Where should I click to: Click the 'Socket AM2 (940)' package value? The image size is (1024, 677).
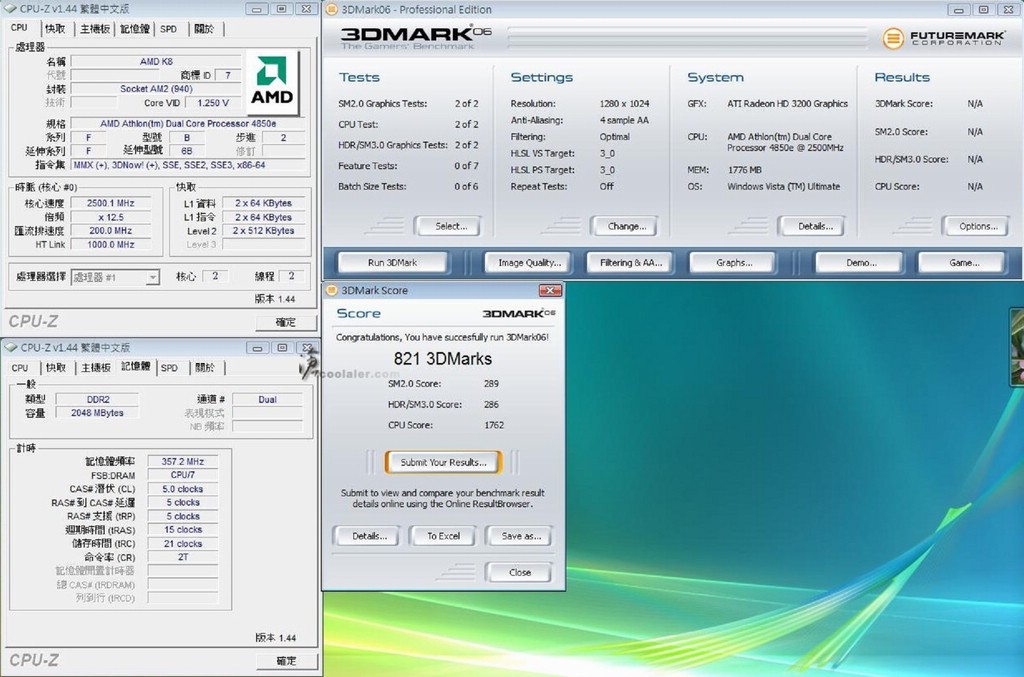pyautogui.click(x=156, y=89)
